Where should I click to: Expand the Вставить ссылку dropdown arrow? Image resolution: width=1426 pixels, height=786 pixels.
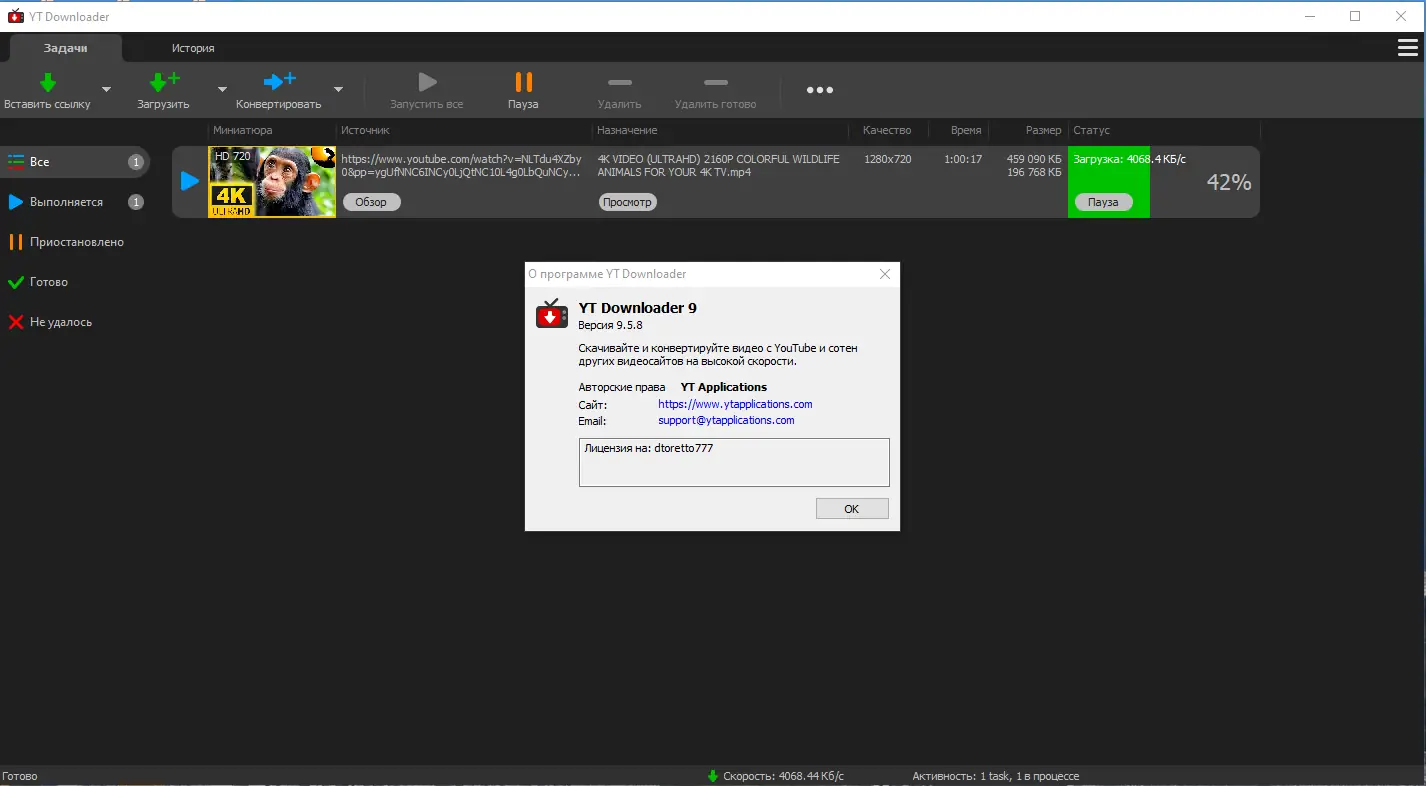coord(106,89)
